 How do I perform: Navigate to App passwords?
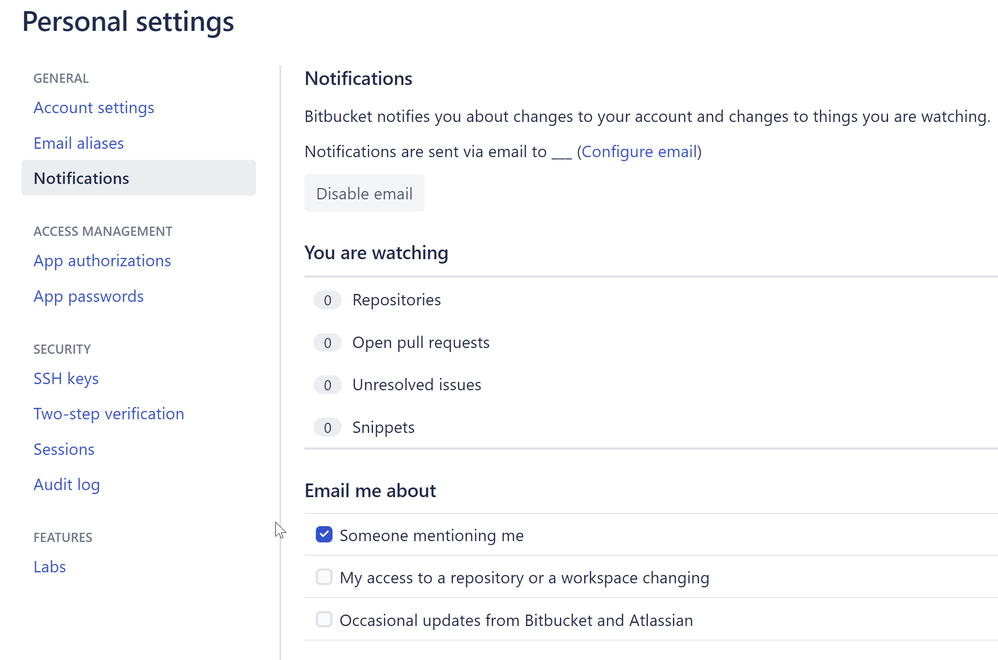point(88,296)
